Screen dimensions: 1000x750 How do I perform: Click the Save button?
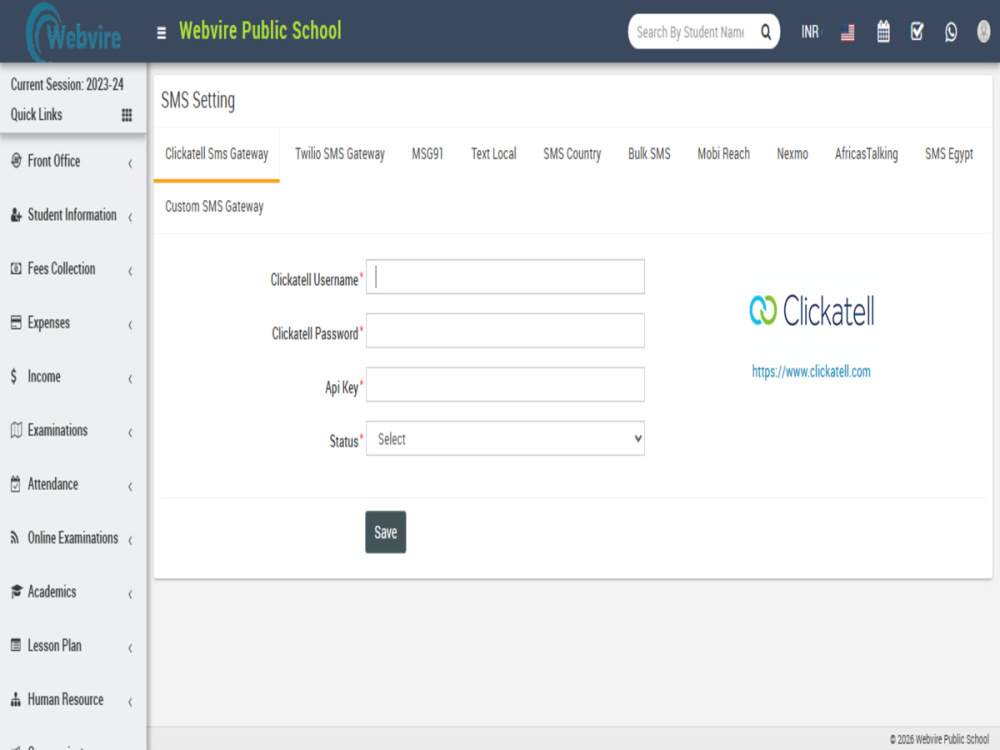coord(386,532)
